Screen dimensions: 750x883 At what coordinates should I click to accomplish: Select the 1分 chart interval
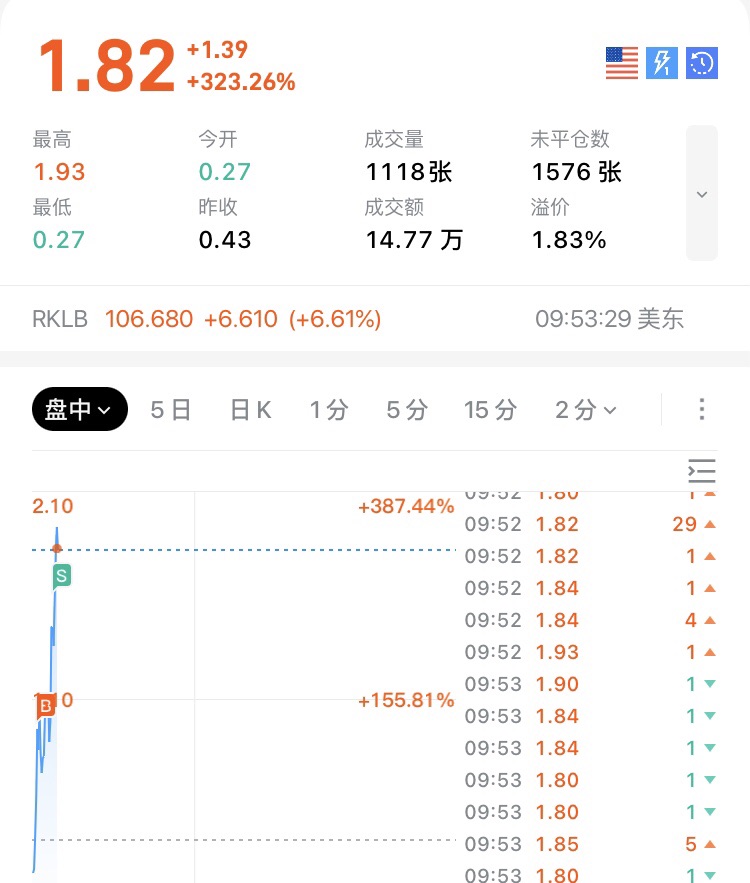coord(329,410)
